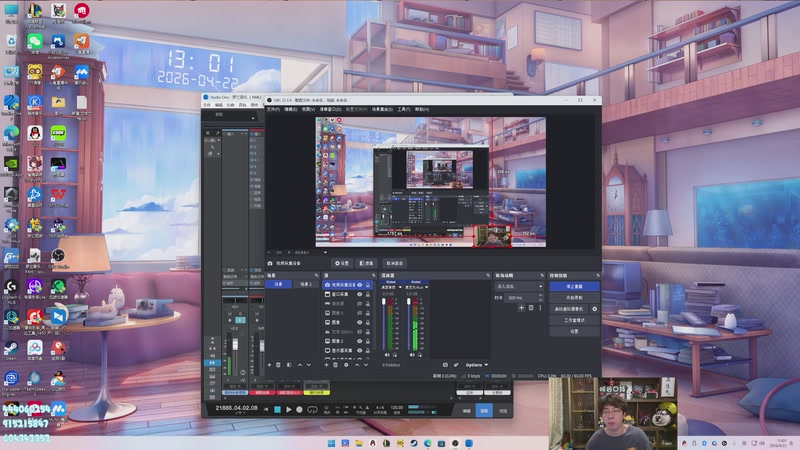Hide the 显示器采集 source
This screenshot has height=450, width=800.
[360, 351]
